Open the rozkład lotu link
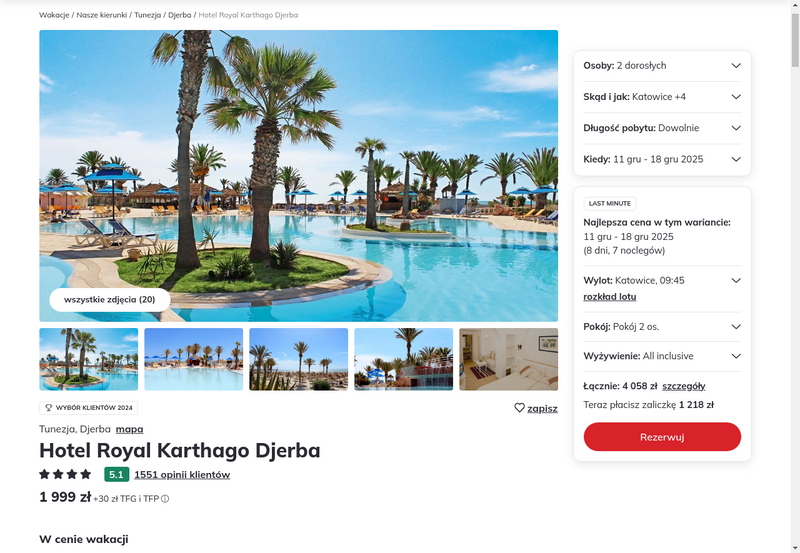This screenshot has width=800, height=553. 610,296
